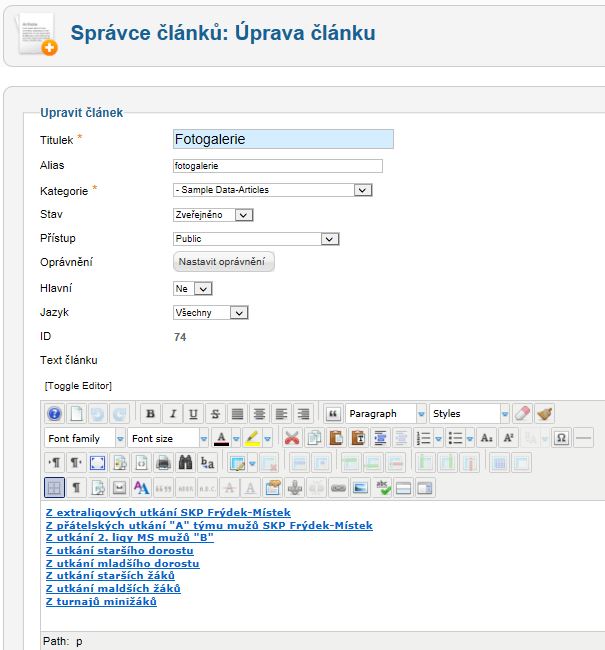The width and height of the screenshot is (605, 650).
Task: Click the Nastavit oprávnění button
Action: (224, 262)
